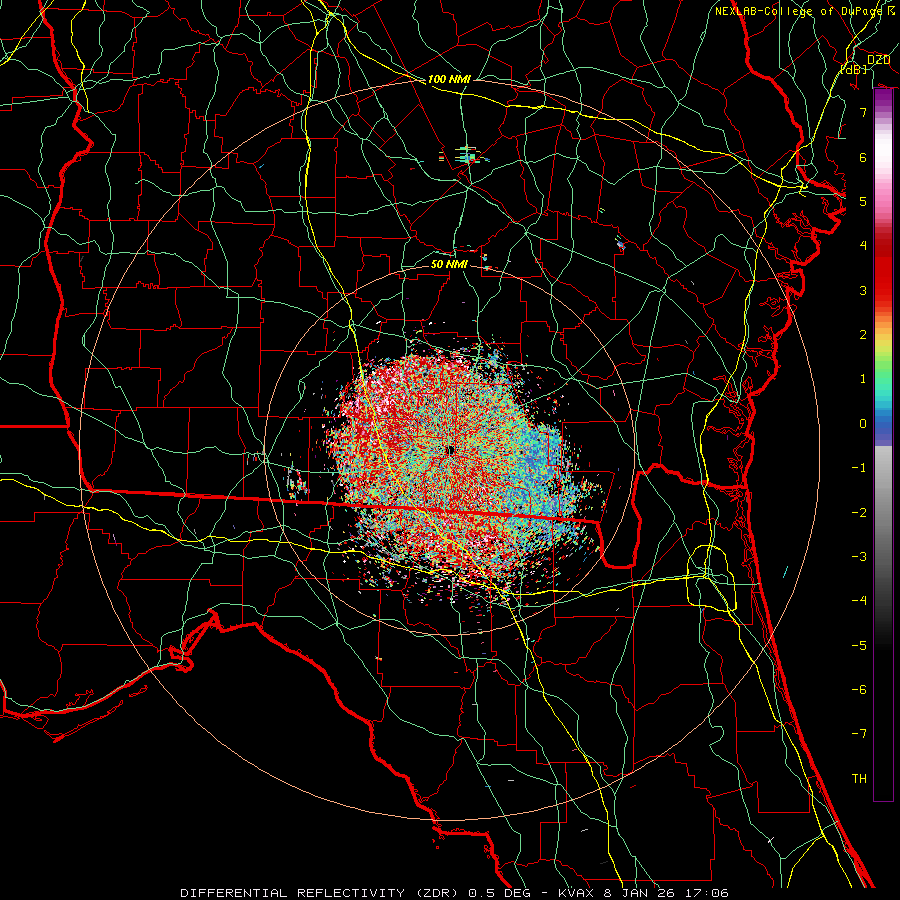Click the -2 value on the color scale

pyautogui.click(x=859, y=513)
